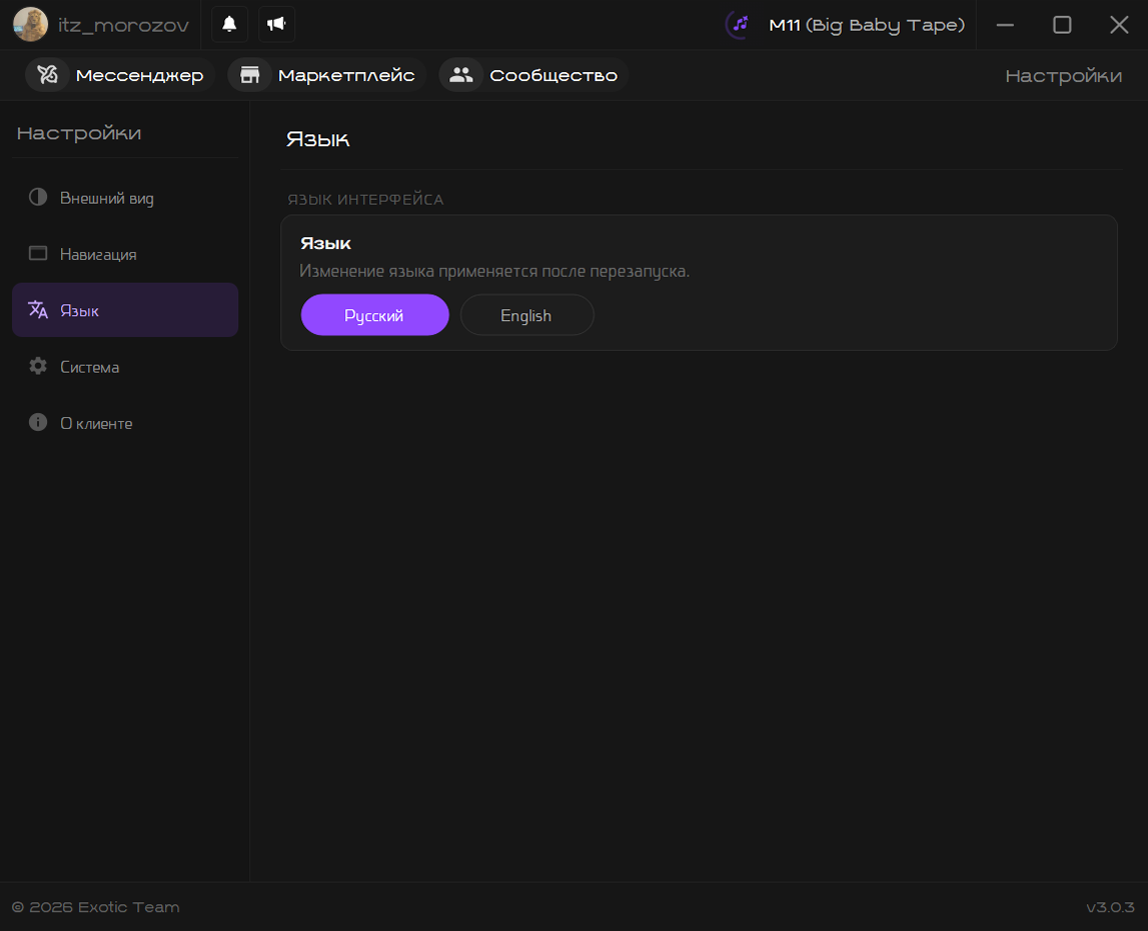Minimize the application window
This screenshot has height=931, width=1148.
pyautogui.click(x=1005, y=25)
